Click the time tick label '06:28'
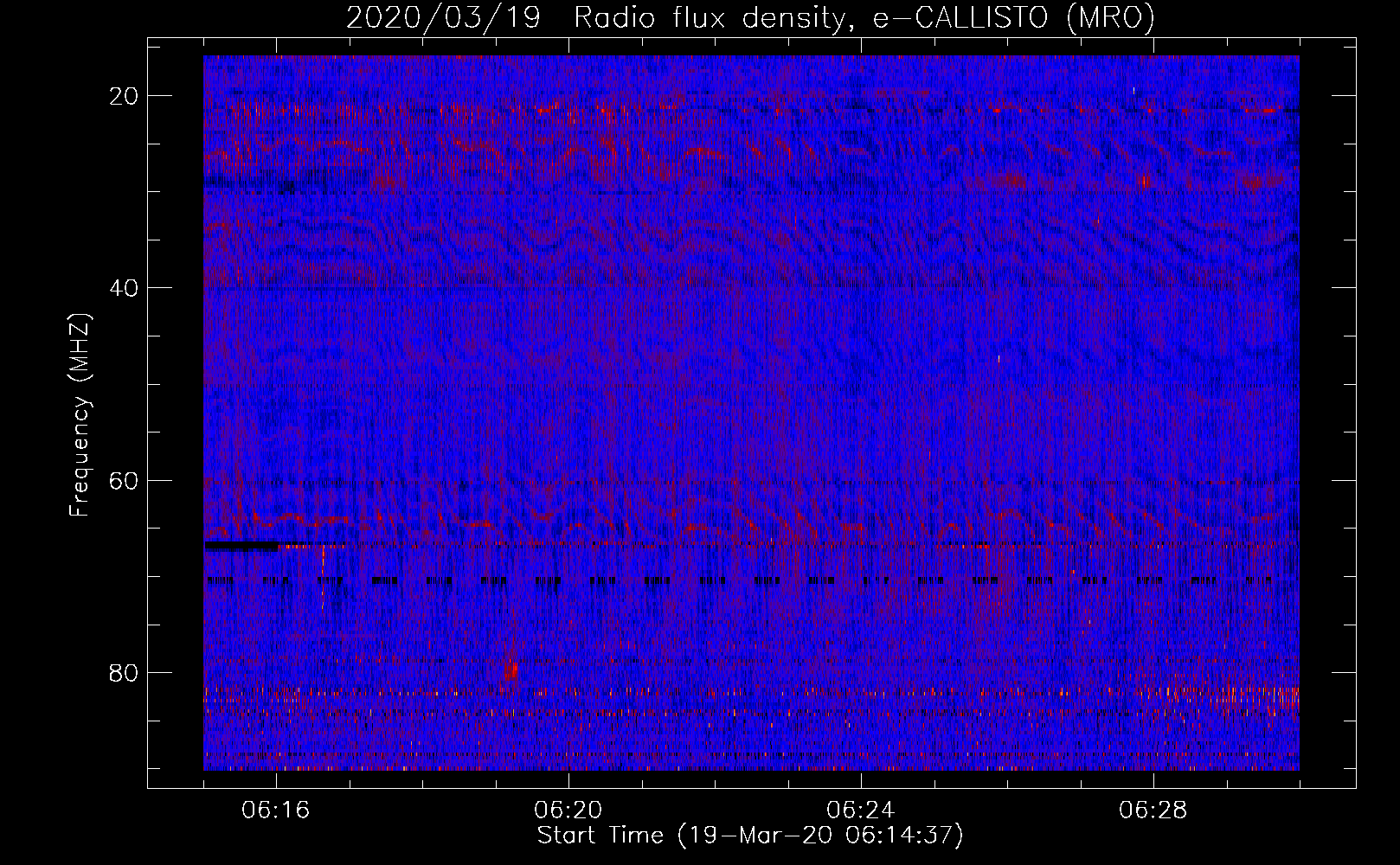Viewport: 1400px width, 865px height. (1153, 811)
